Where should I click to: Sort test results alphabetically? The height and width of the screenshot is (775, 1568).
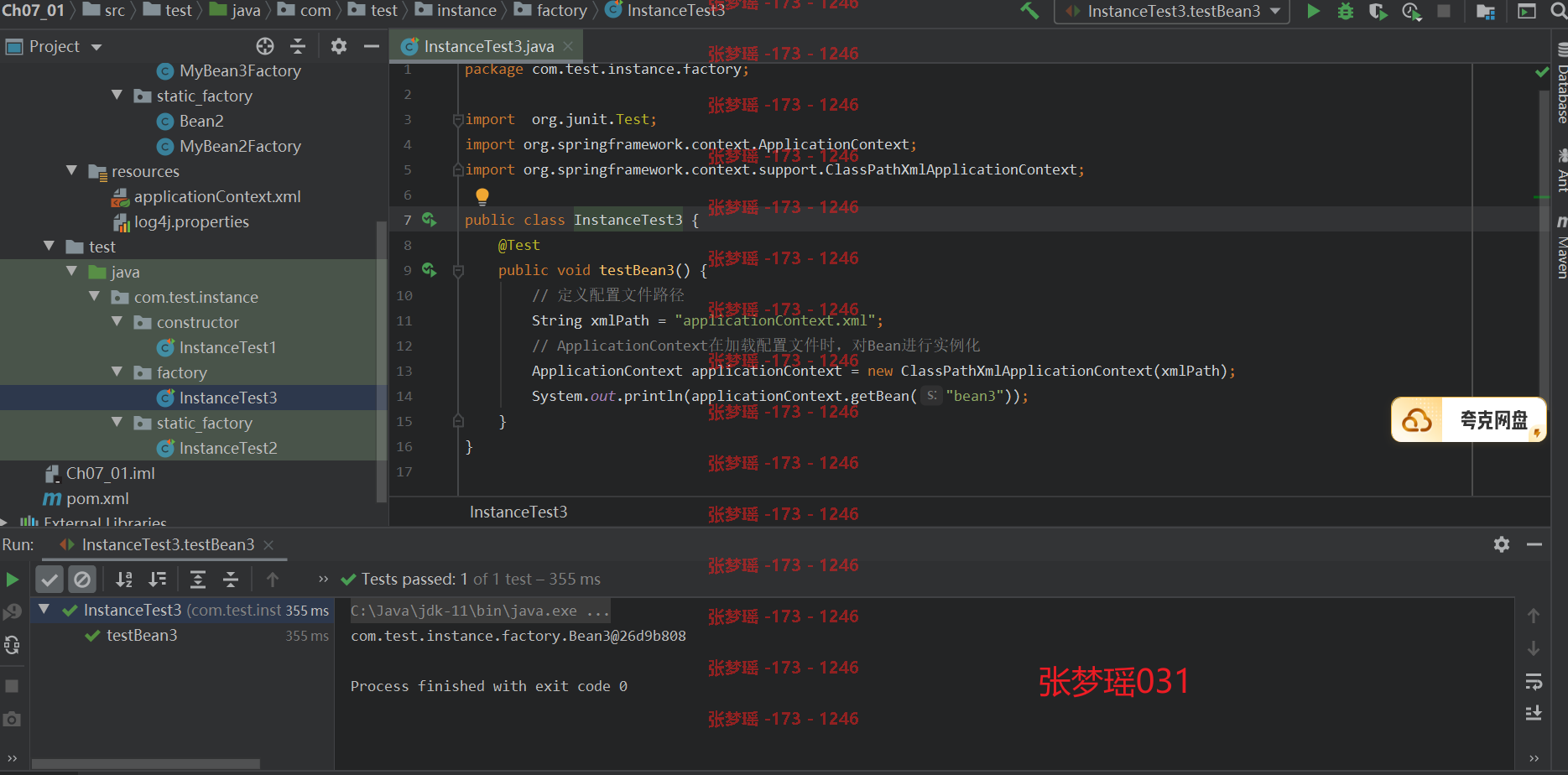click(x=124, y=580)
